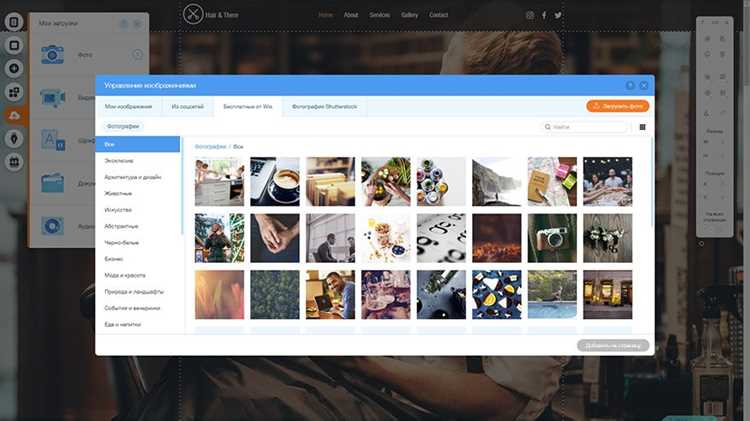Open the Фотографии Shutterstock tab
Screen dimensions: 750x421
pyautogui.click(x=324, y=107)
